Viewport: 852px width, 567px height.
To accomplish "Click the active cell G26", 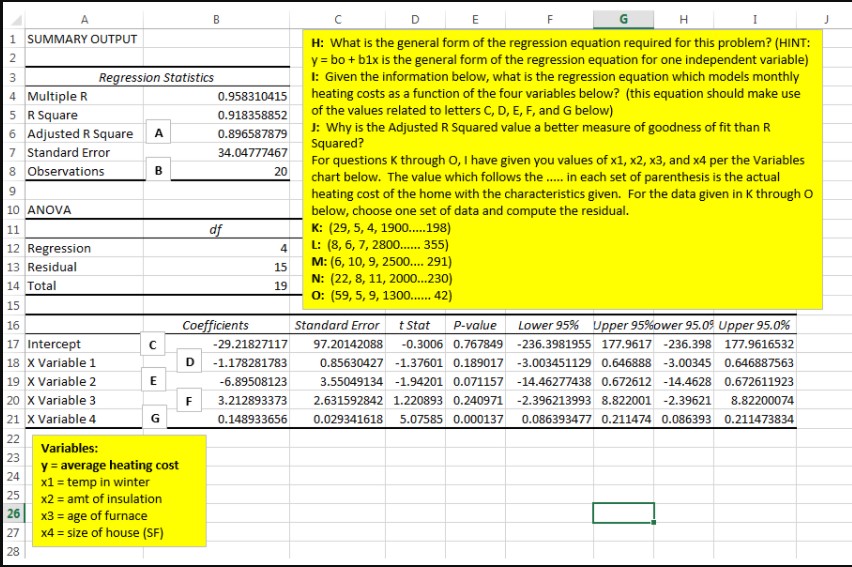I will 623,513.
